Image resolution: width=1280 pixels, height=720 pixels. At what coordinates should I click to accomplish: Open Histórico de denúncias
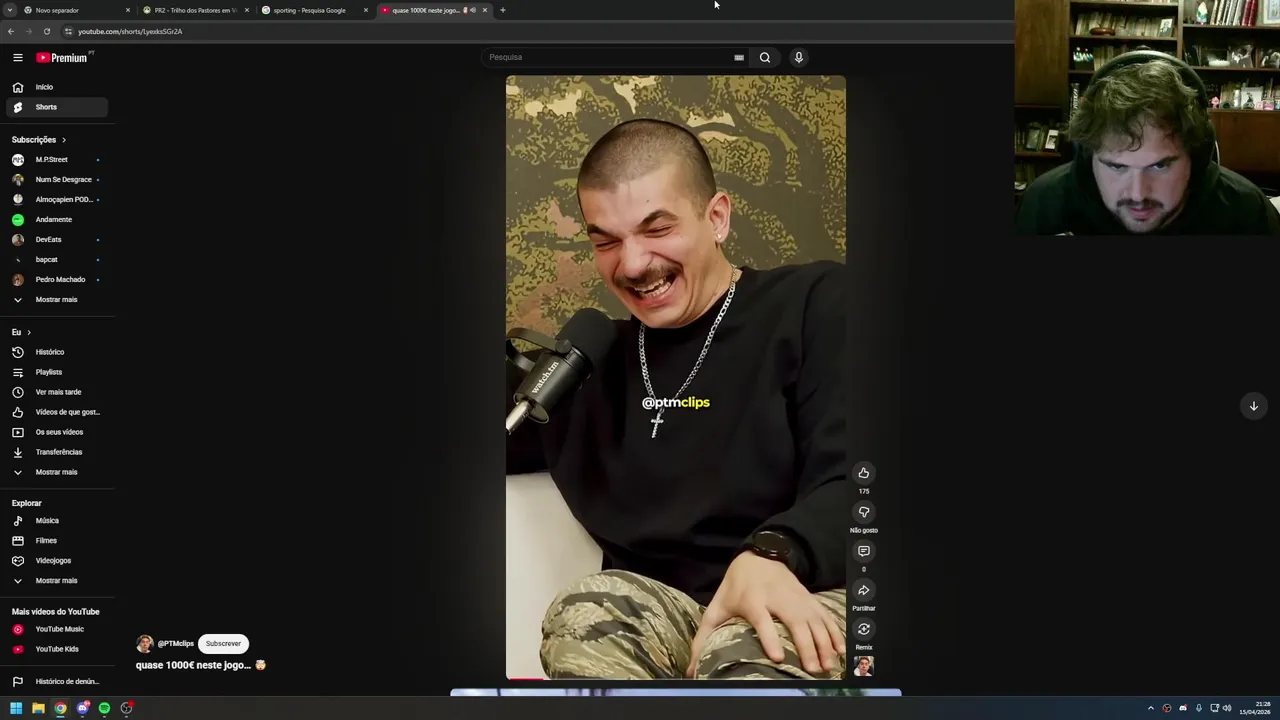[x=56, y=682]
